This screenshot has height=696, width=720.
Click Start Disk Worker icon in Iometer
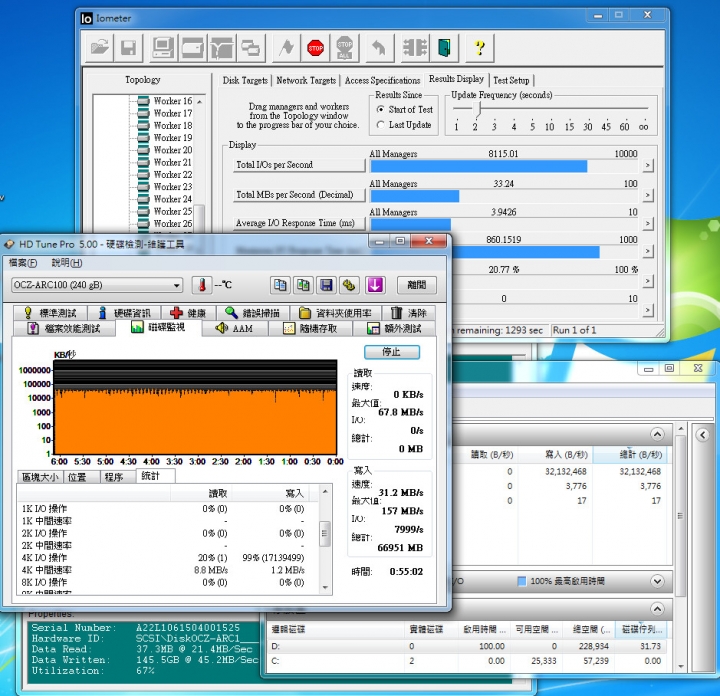point(192,47)
